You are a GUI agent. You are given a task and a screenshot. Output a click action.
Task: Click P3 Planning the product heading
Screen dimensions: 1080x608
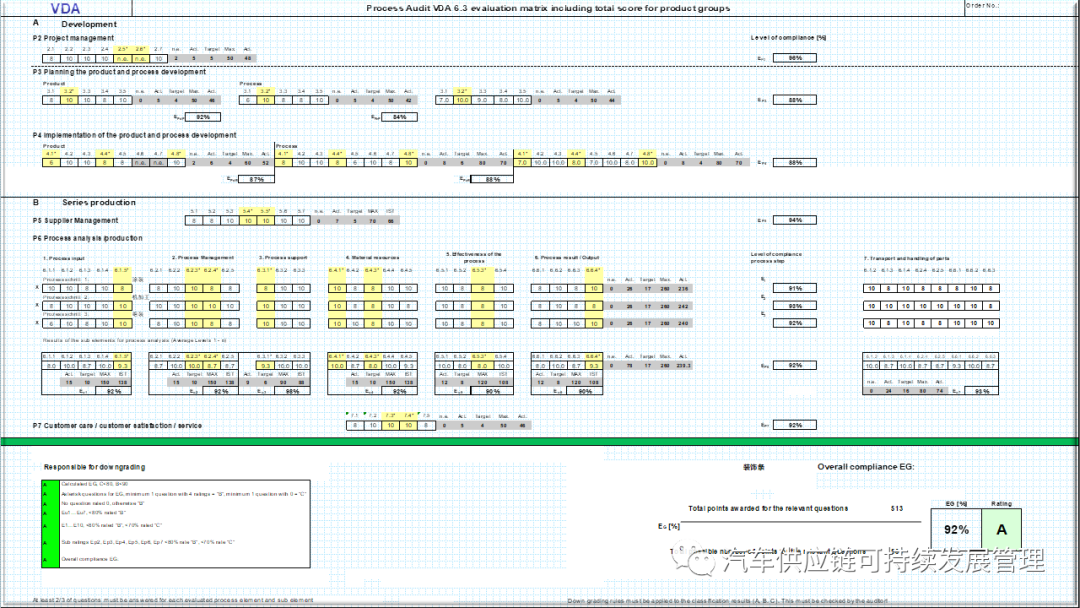pyautogui.click(x=119, y=72)
